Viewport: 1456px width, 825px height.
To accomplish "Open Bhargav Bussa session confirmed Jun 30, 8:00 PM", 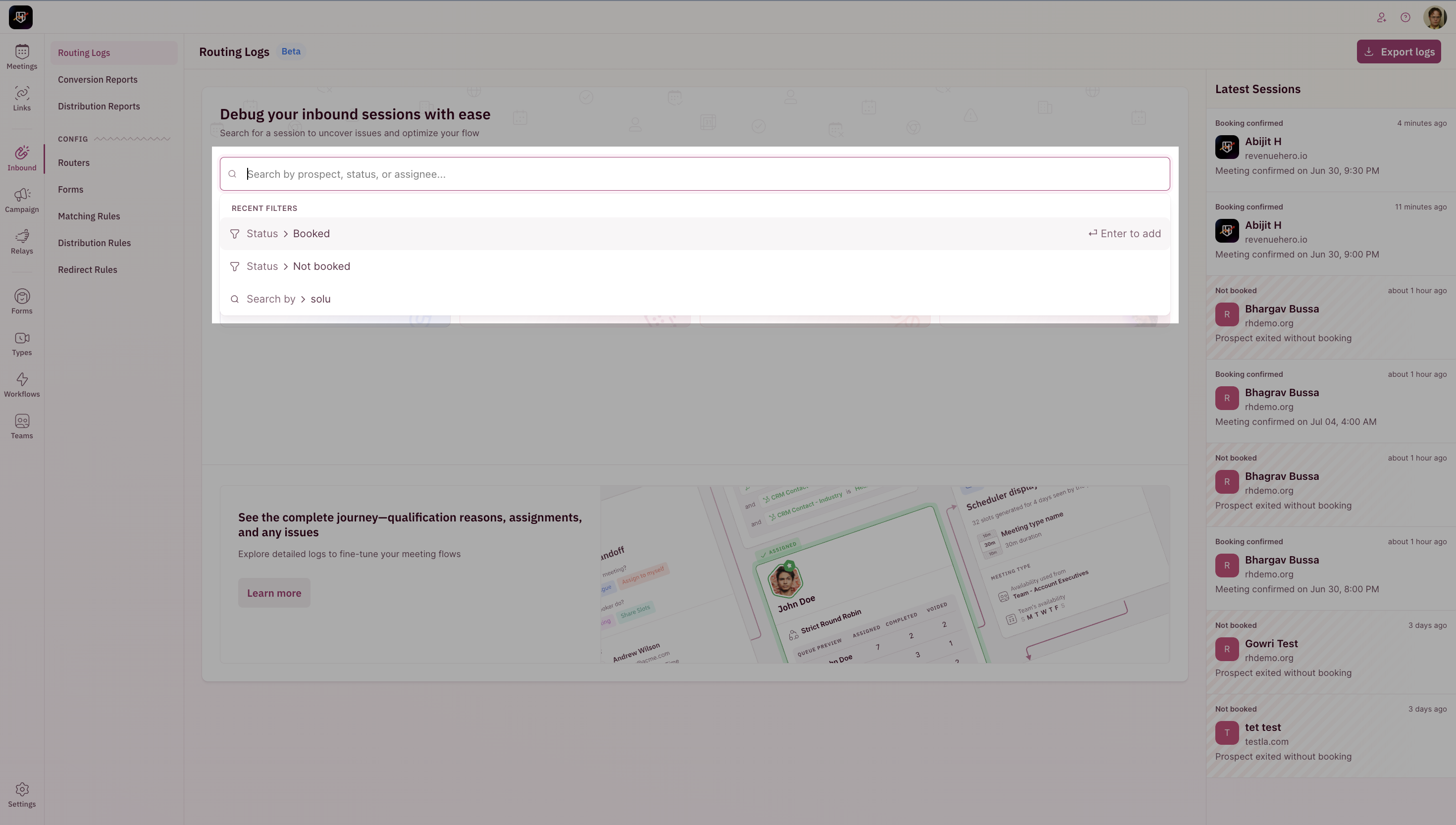I will (1331, 569).
